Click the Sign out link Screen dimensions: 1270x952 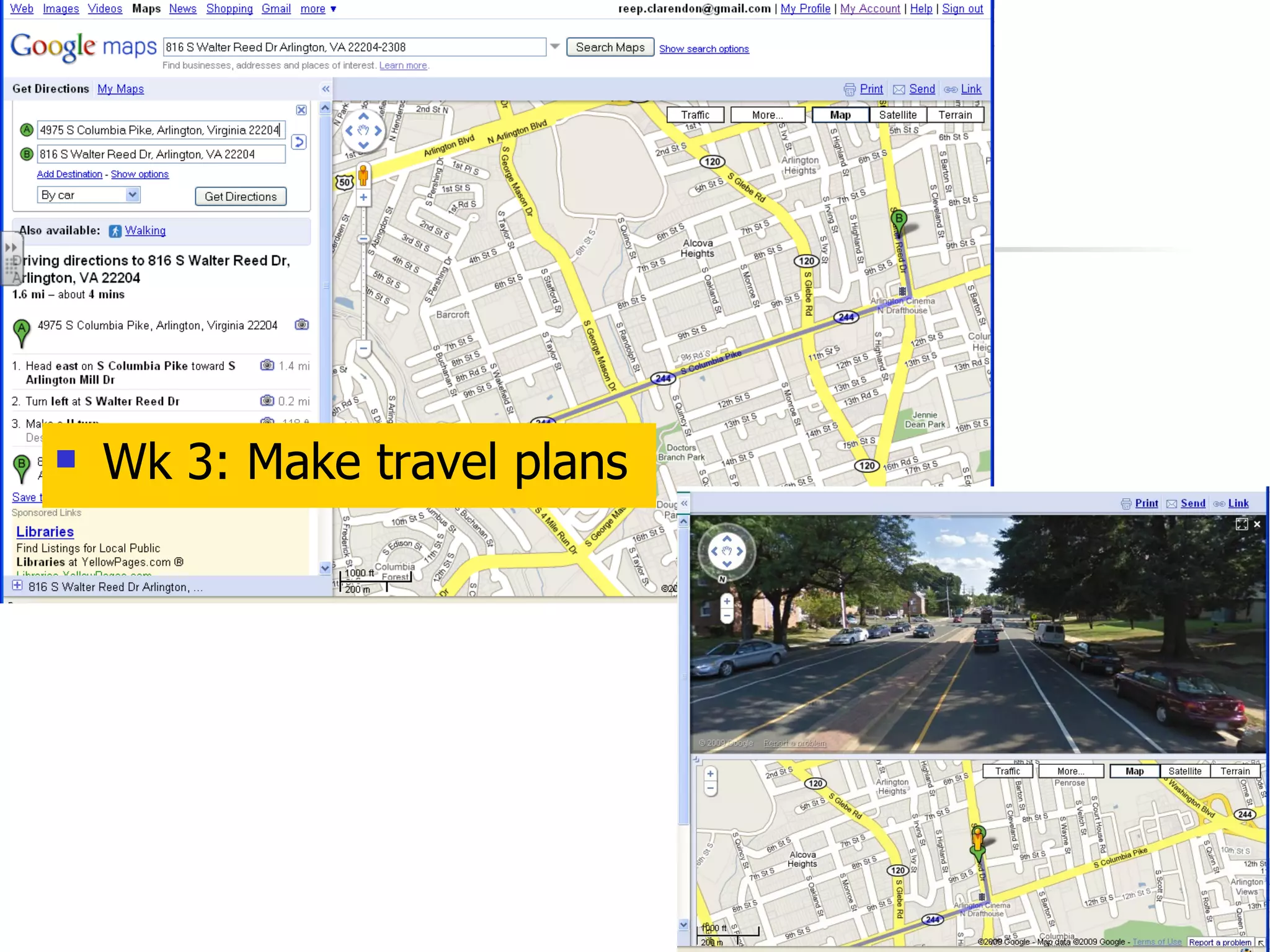[x=962, y=9]
